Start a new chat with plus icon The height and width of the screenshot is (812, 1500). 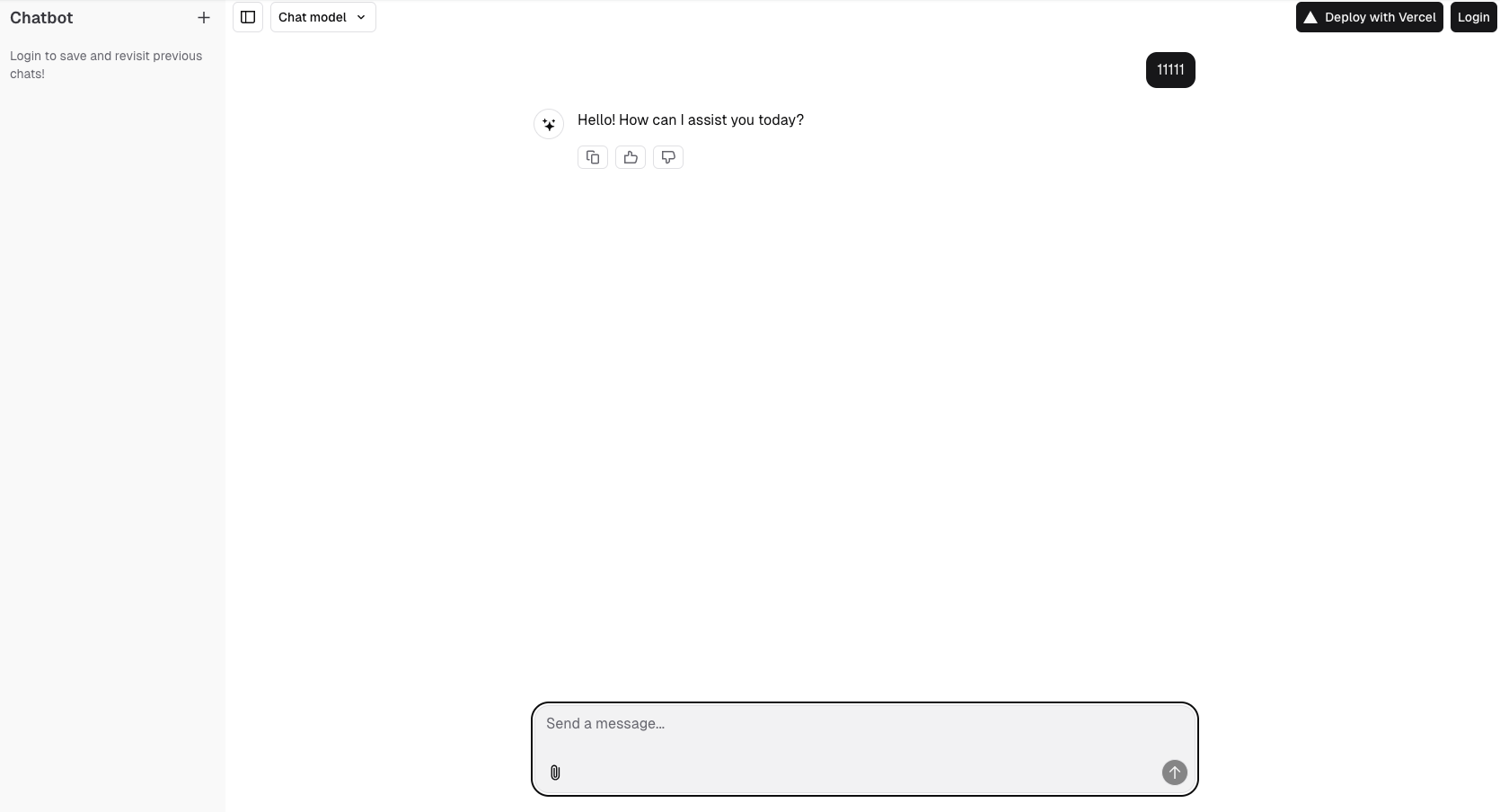click(204, 17)
